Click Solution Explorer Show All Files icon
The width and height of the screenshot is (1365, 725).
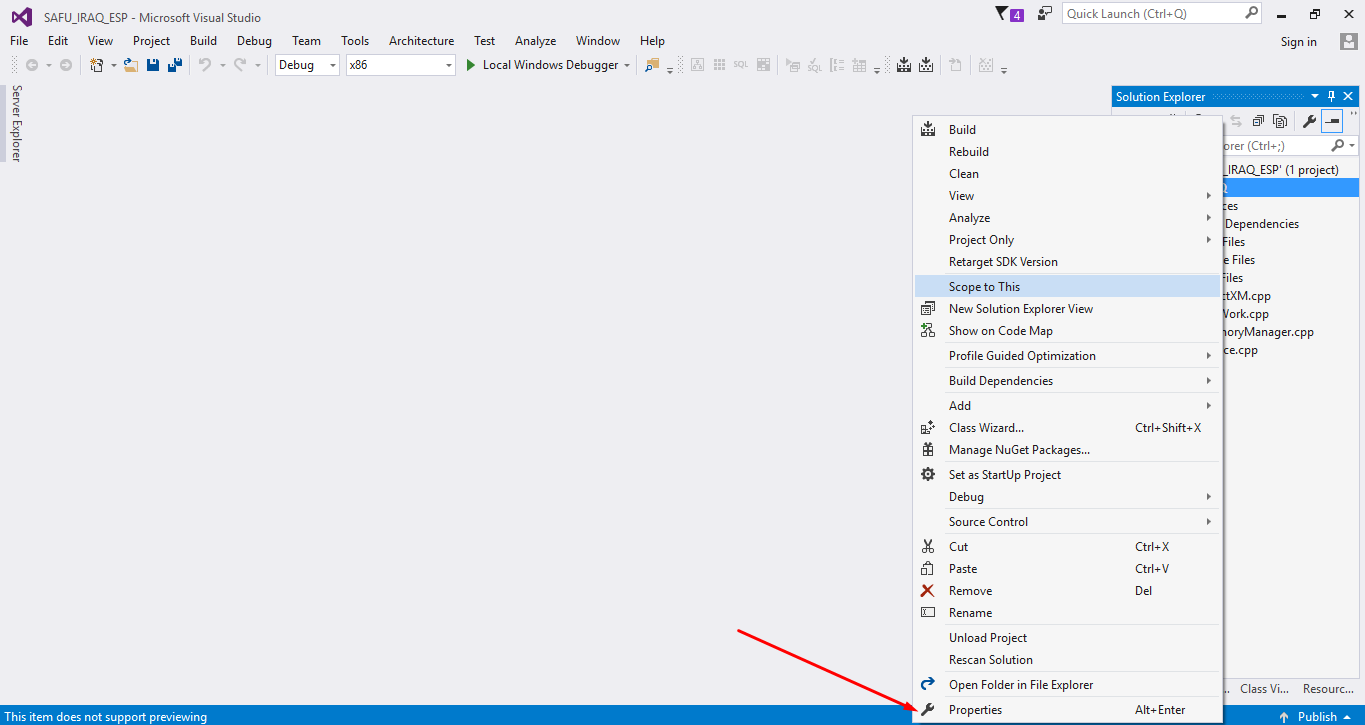(1280, 121)
